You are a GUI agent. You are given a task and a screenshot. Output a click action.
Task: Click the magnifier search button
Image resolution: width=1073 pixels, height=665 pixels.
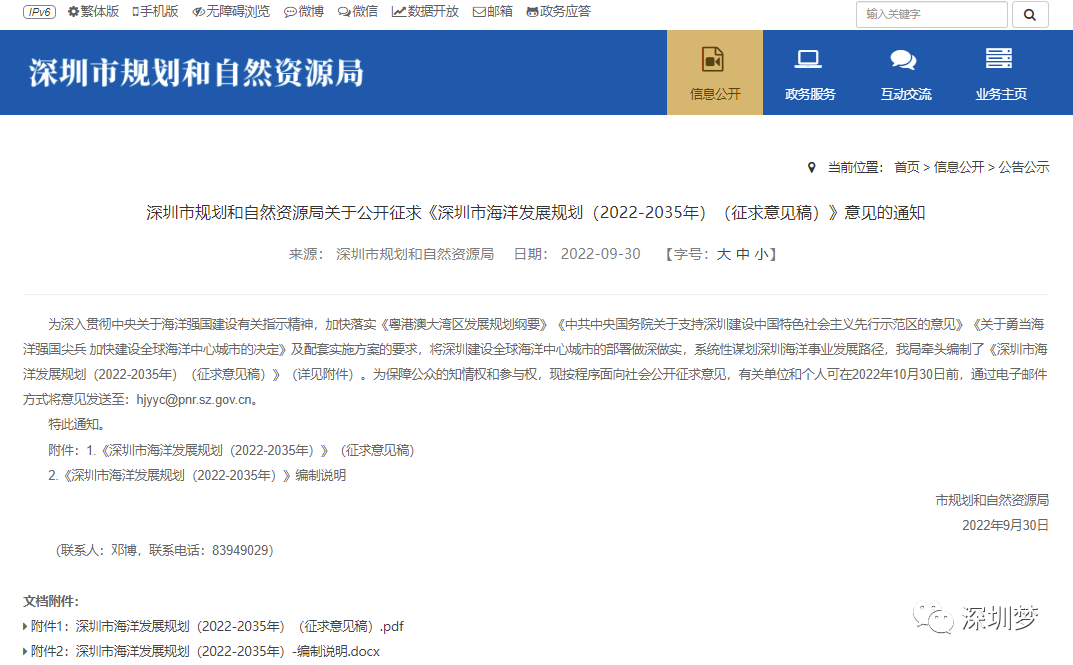(x=1030, y=14)
